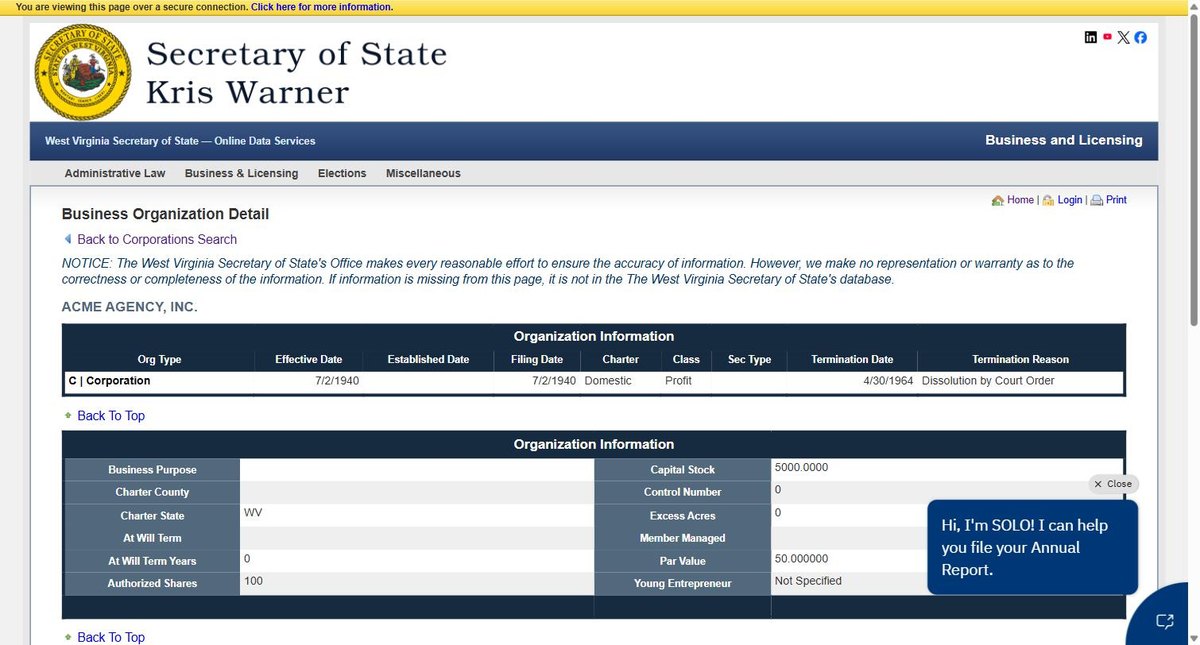Click the Org Type column header
The width and height of the screenshot is (1200, 645).
(x=159, y=360)
